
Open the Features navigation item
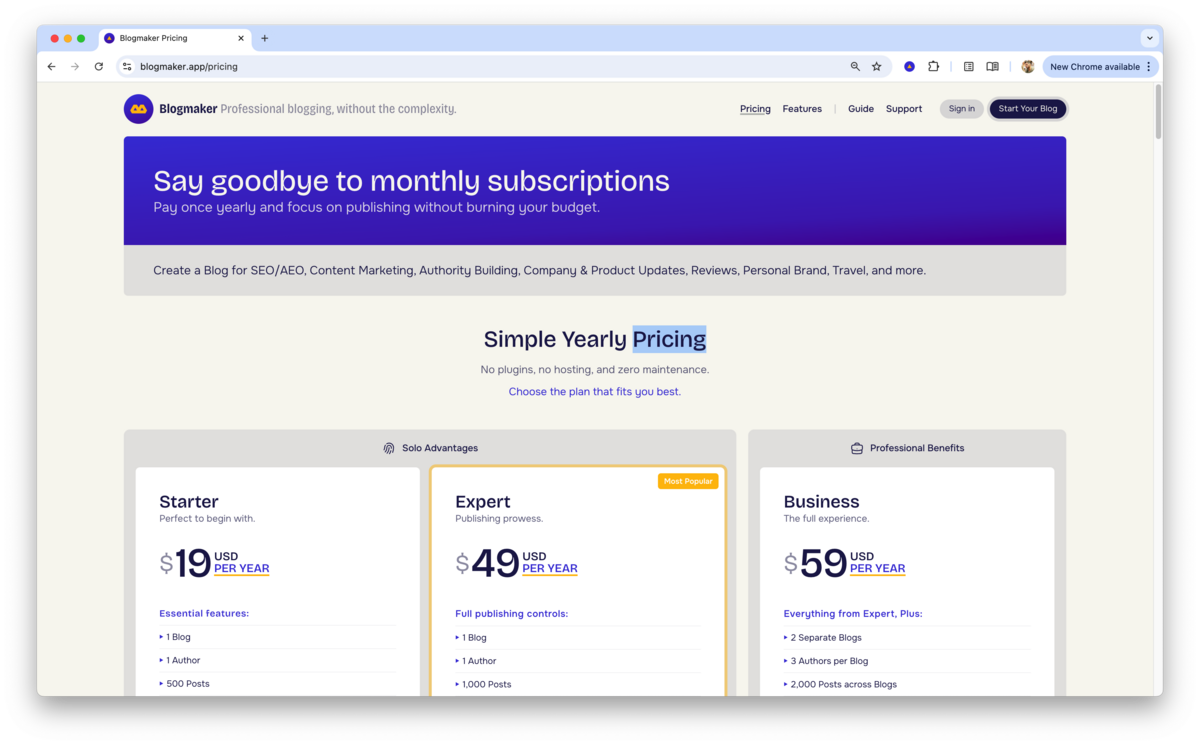click(802, 108)
